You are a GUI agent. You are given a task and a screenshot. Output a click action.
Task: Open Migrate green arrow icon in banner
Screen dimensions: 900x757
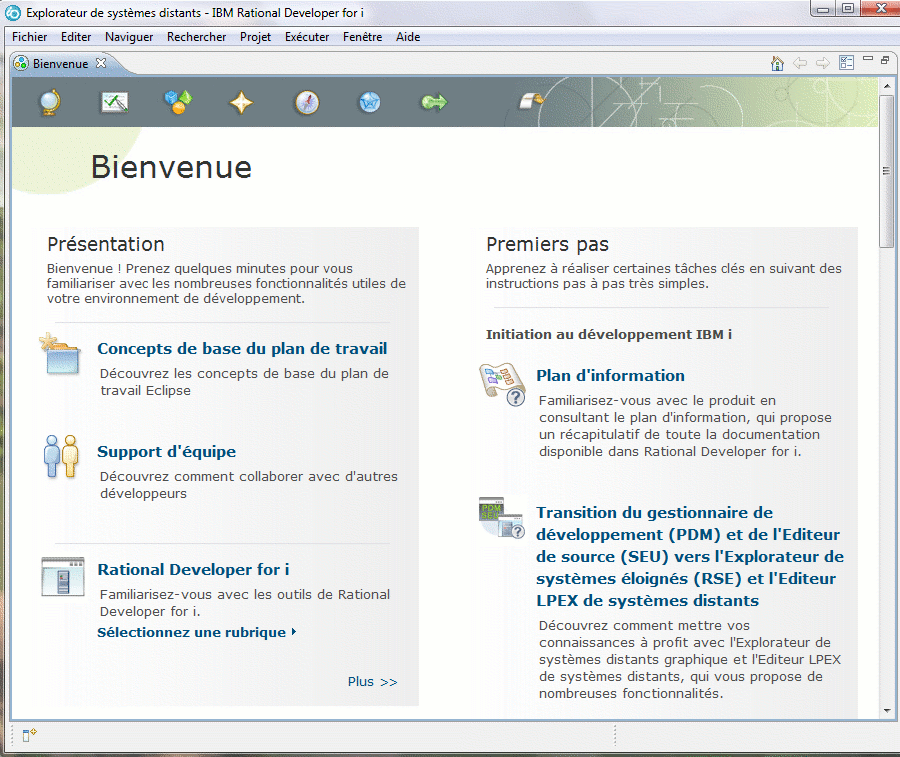coord(434,103)
